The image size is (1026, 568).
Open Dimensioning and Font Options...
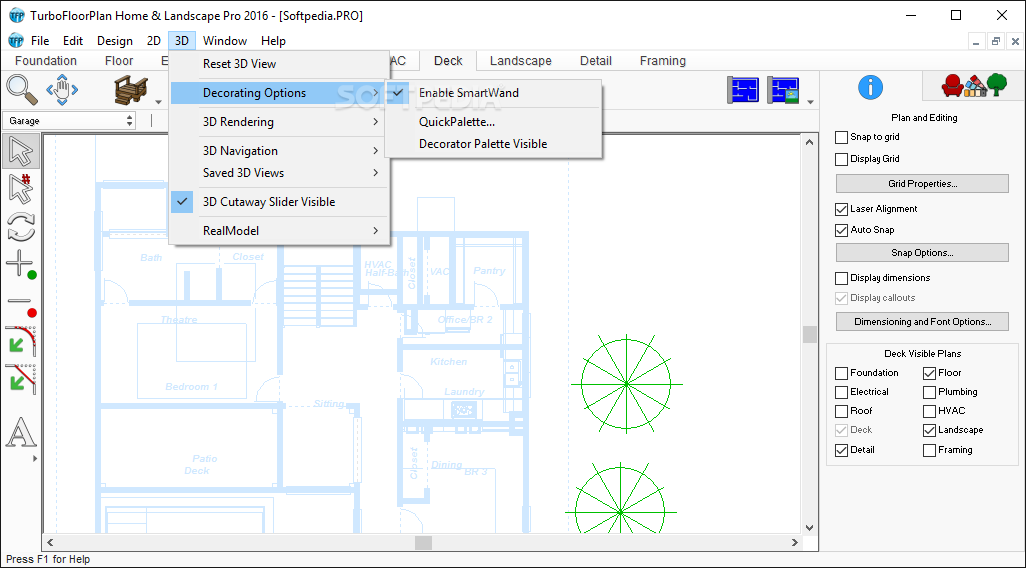(922, 322)
